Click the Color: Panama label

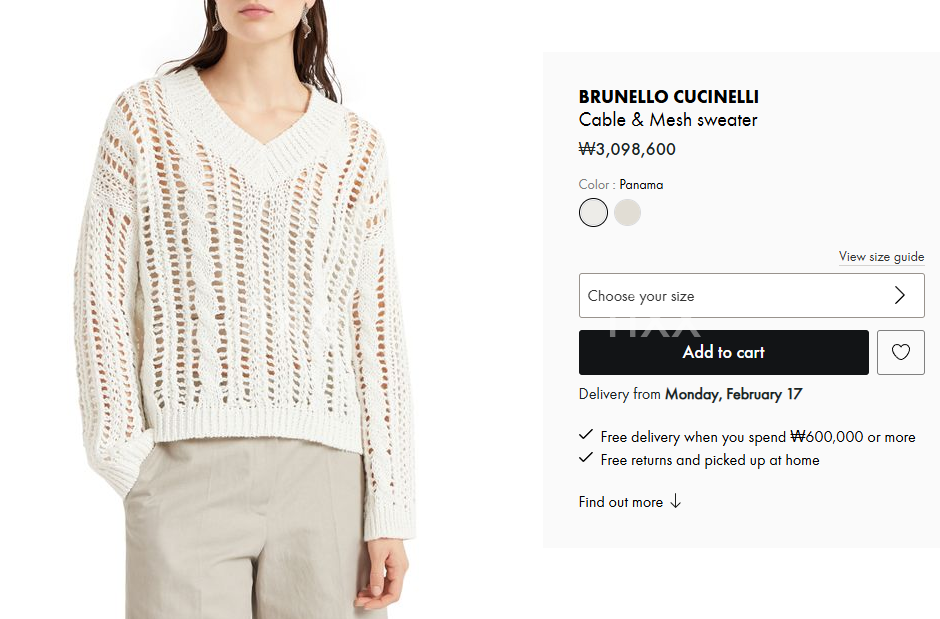click(620, 185)
